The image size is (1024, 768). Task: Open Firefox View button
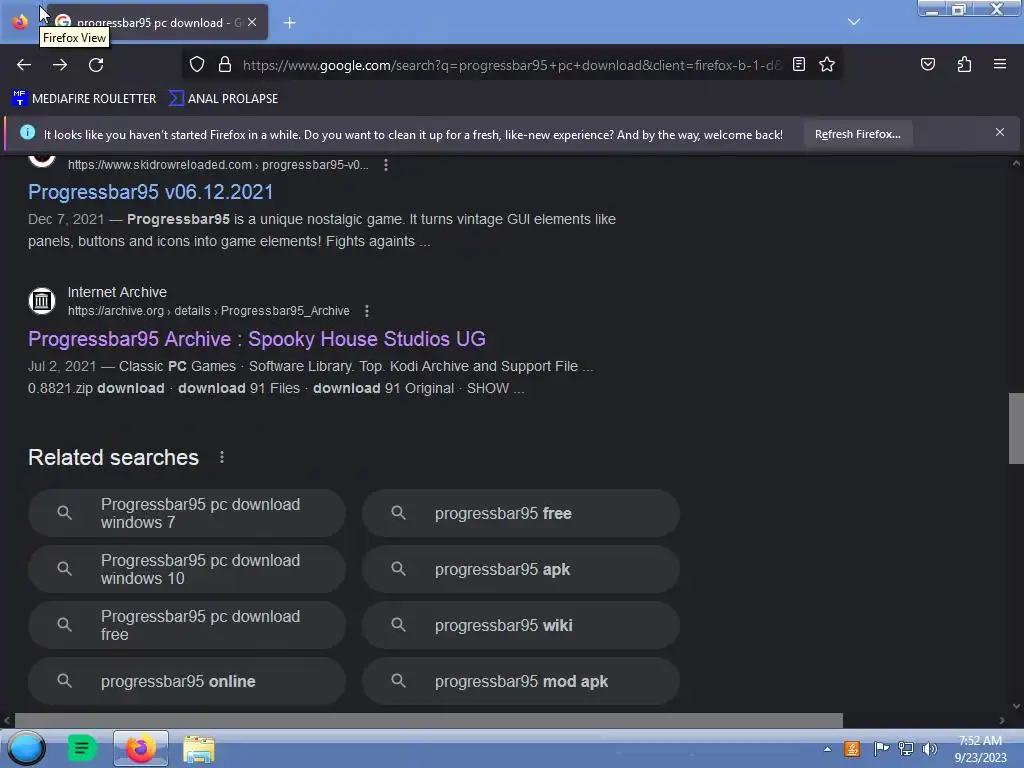(20, 22)
